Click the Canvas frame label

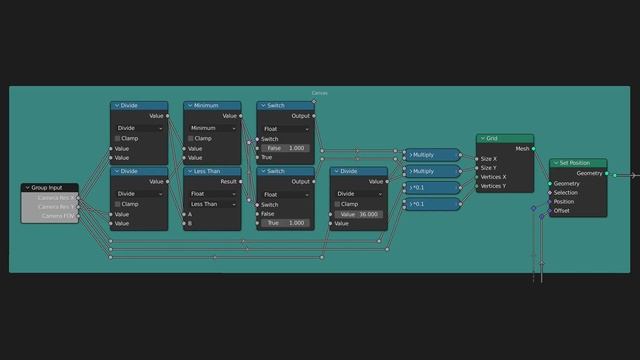pos(320,93)
